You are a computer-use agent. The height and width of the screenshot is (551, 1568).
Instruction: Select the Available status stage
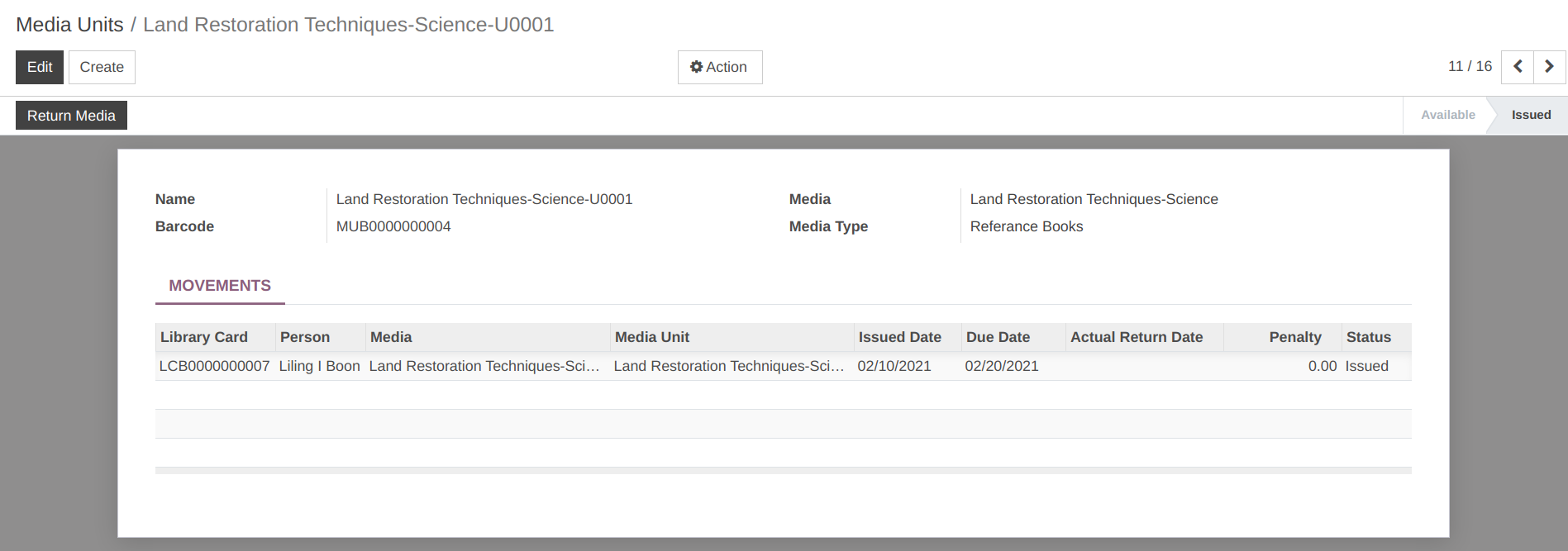point(1447,115)
